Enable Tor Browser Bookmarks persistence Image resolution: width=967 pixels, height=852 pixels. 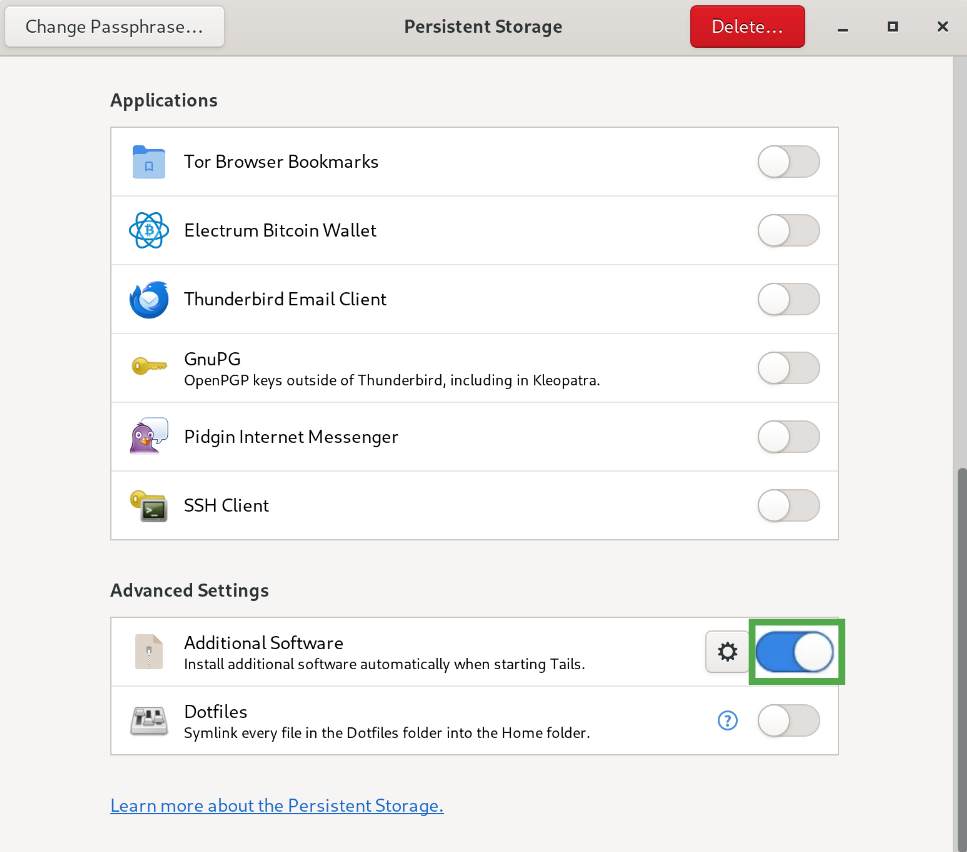[x=789, y=162]
